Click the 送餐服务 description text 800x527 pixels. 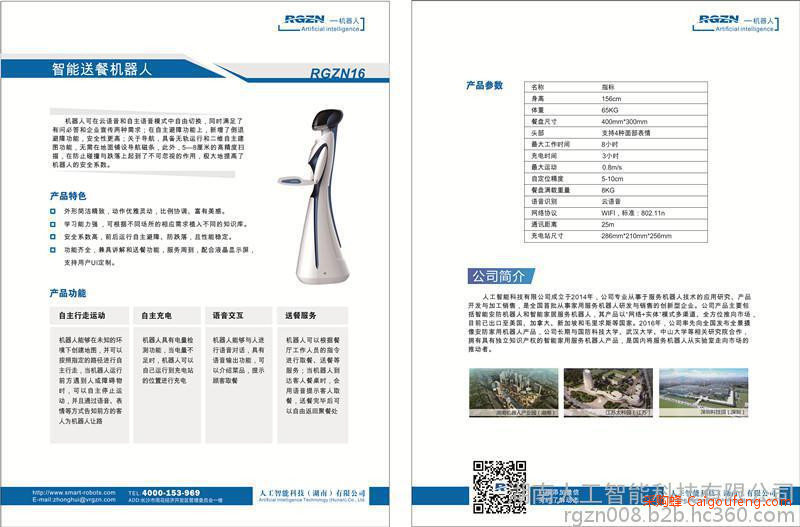point(313,375)
